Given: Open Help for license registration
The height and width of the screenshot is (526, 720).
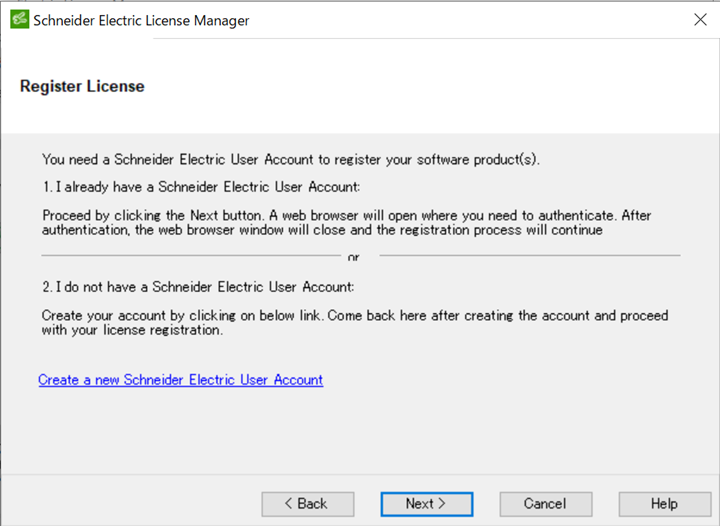Looking at the screenshot, I should pos(664,504).
